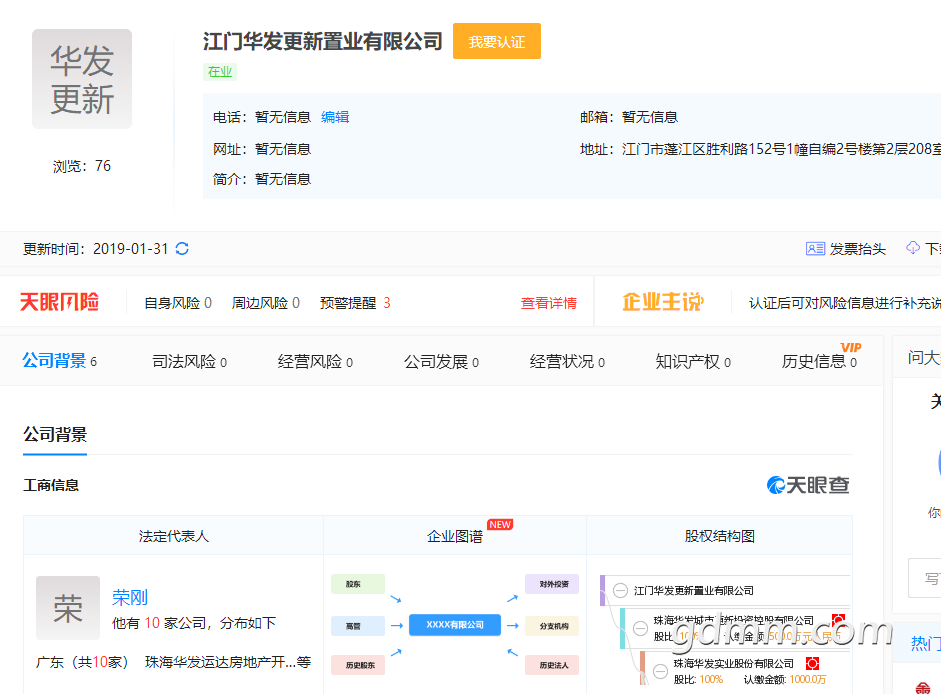Open the 公司背景 6 navigation tab
The image size is (941, 694).
point(60,361)
